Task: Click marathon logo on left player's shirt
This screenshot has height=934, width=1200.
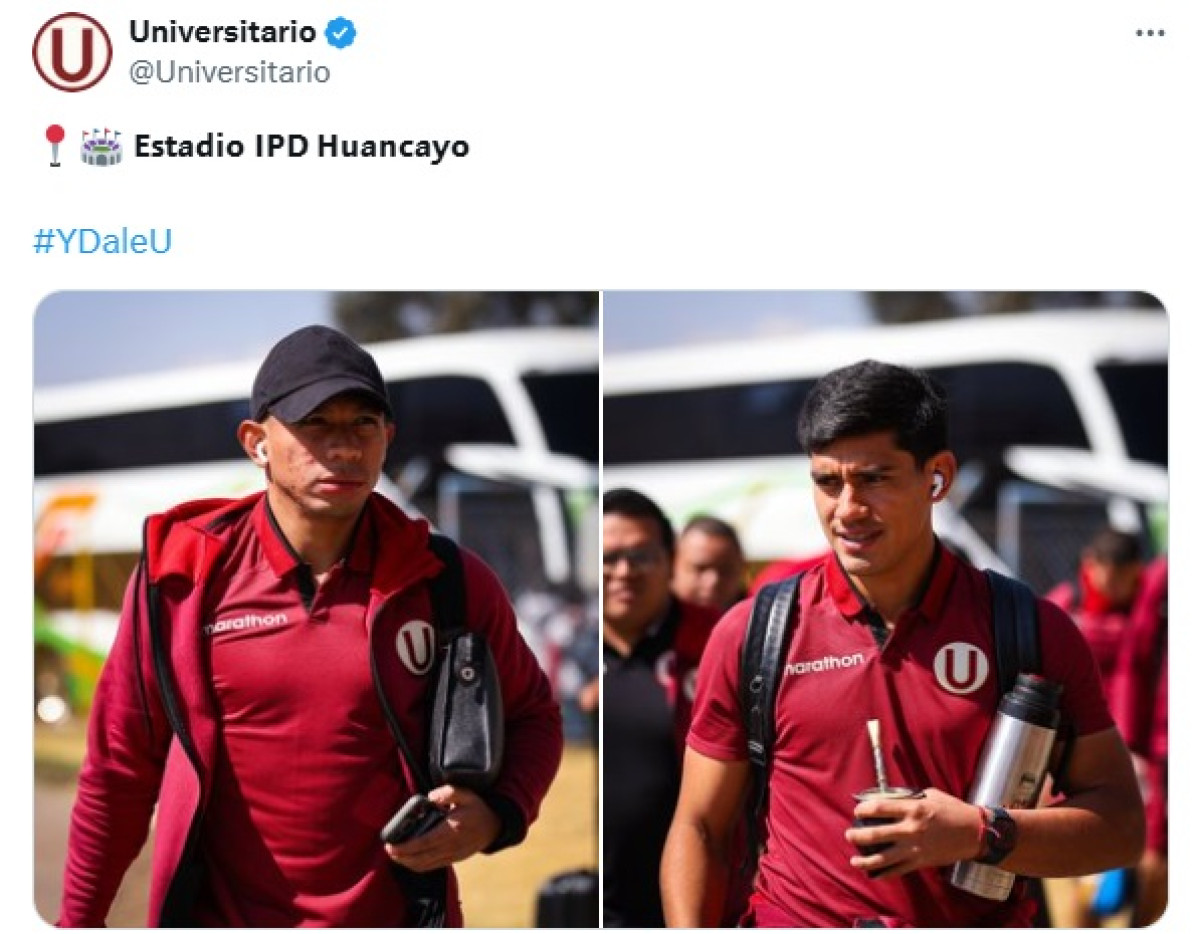Action: point(246,624)
